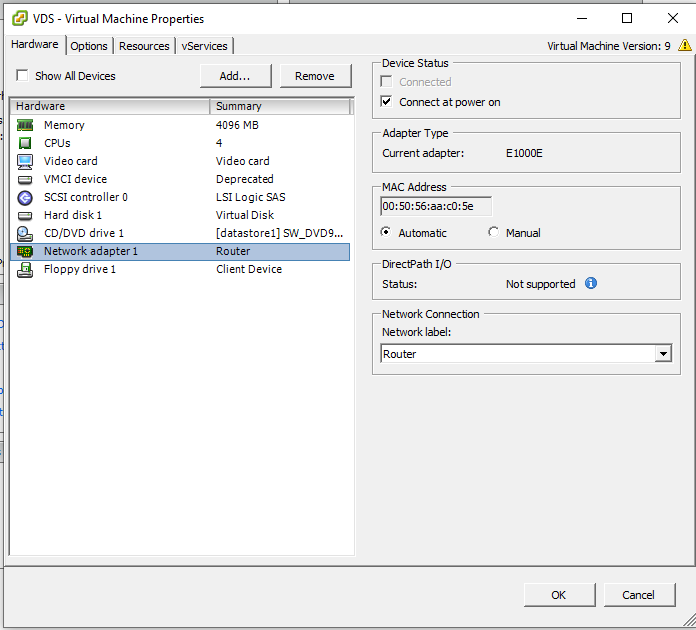
Task: Click the Cancel button
Action: pos(639,595)
